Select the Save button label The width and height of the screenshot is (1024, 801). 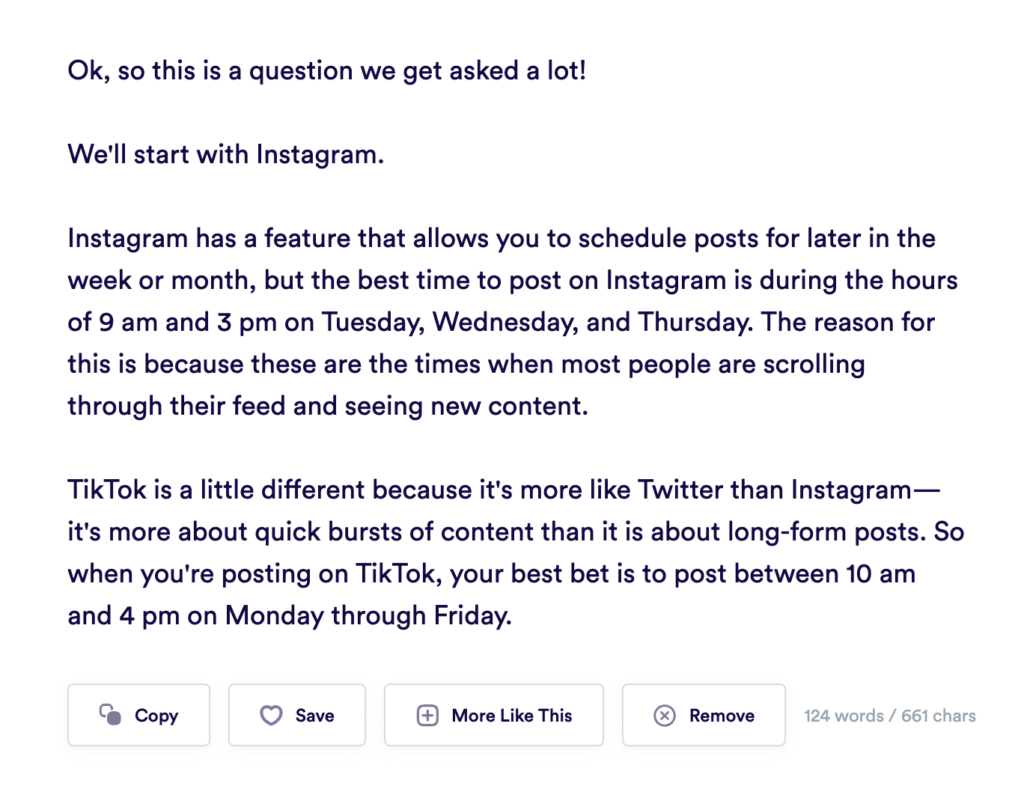315,715
